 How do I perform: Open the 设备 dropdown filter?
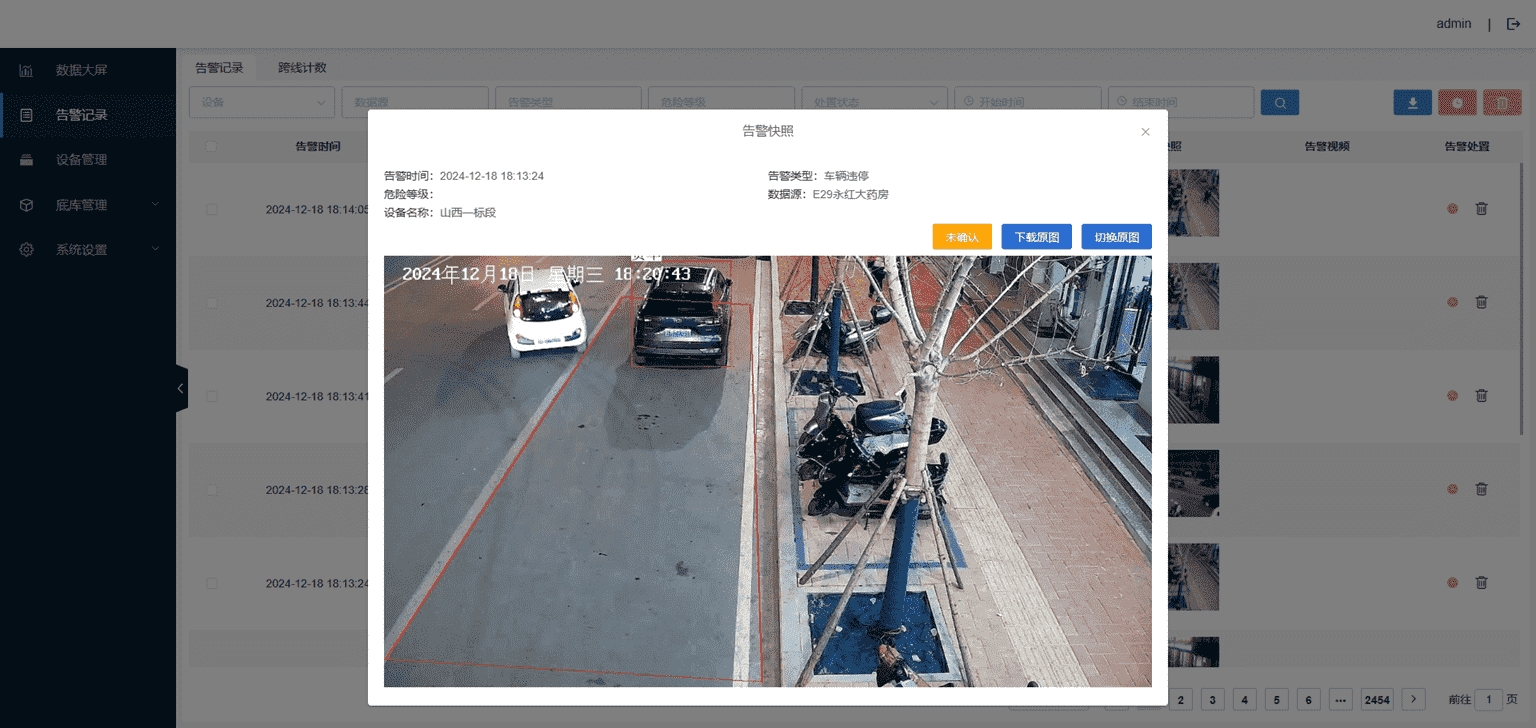point(262,102)
